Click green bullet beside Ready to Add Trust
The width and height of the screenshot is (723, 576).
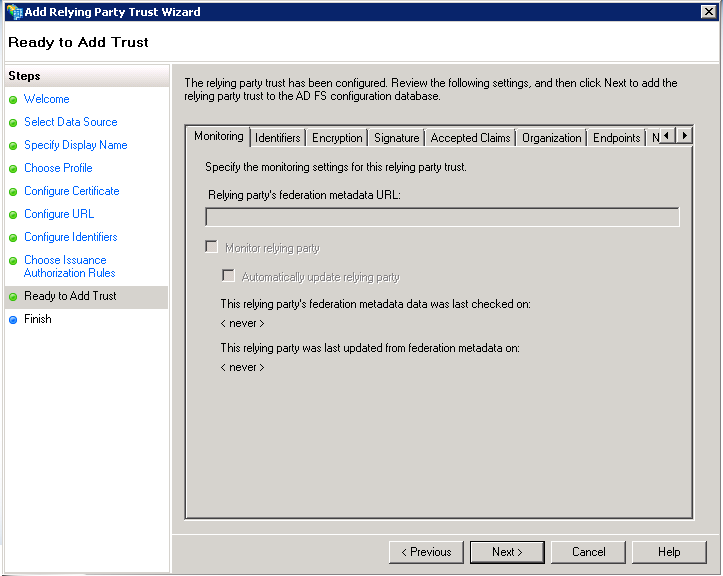point(13,297)
